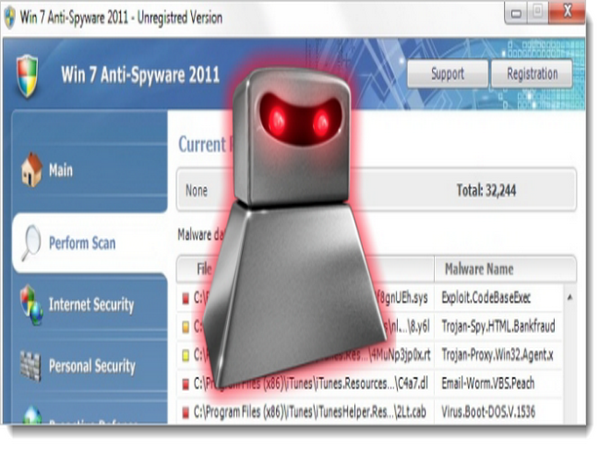
Task: Click the Personal Security sidebar icon
Action: 31,366
